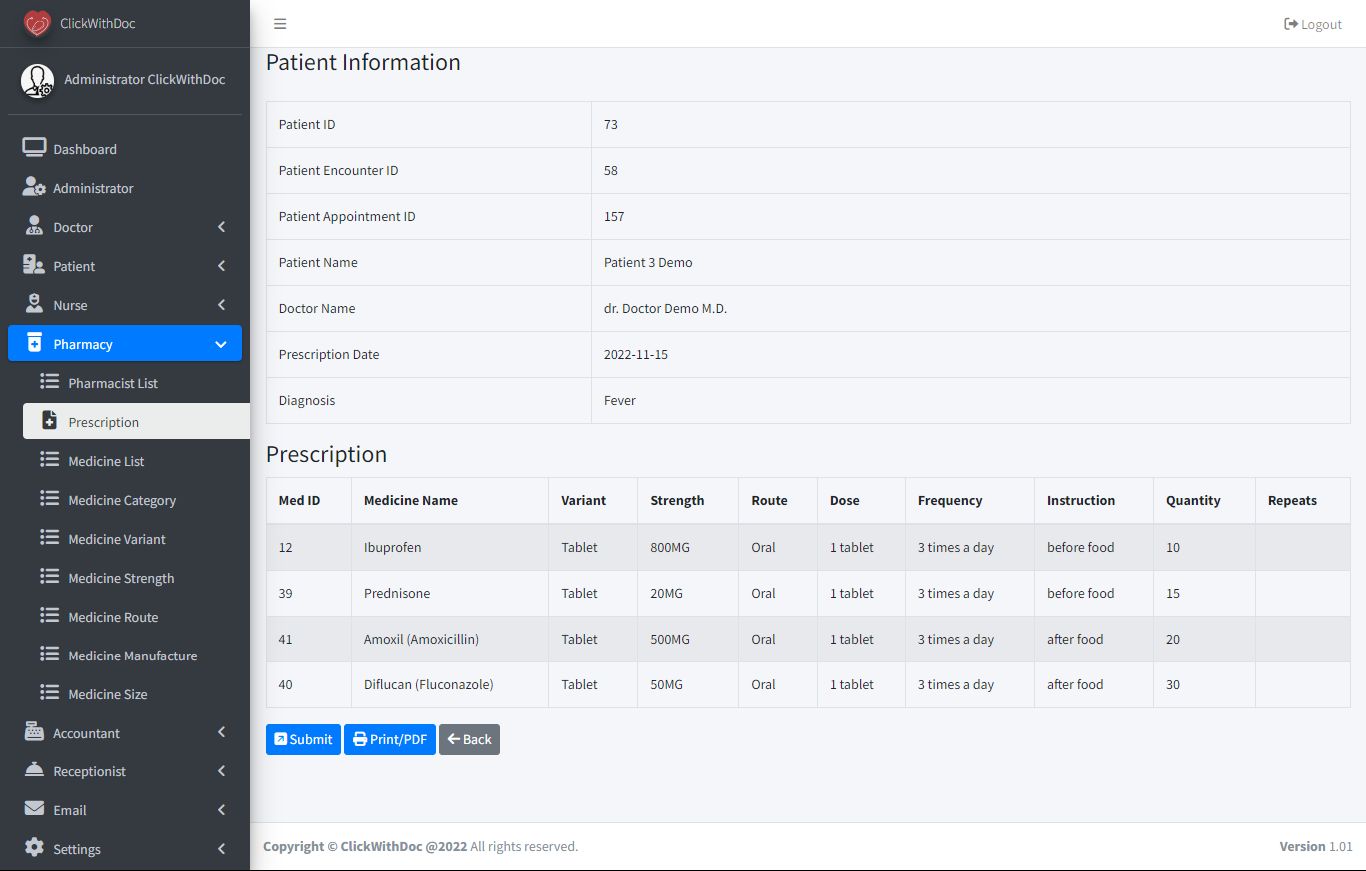Expand the Doctor submenu chevron
Image resolution: width=1366 pixels, height=871 pixels.
click(x=221, y=227)
